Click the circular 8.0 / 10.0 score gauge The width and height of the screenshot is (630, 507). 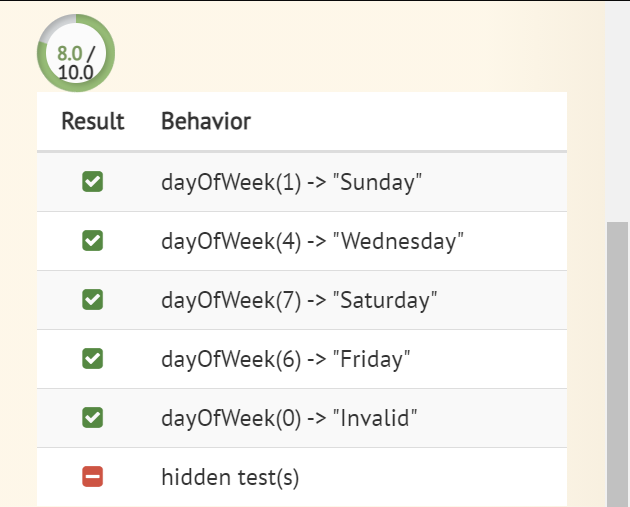coord(76,53)
